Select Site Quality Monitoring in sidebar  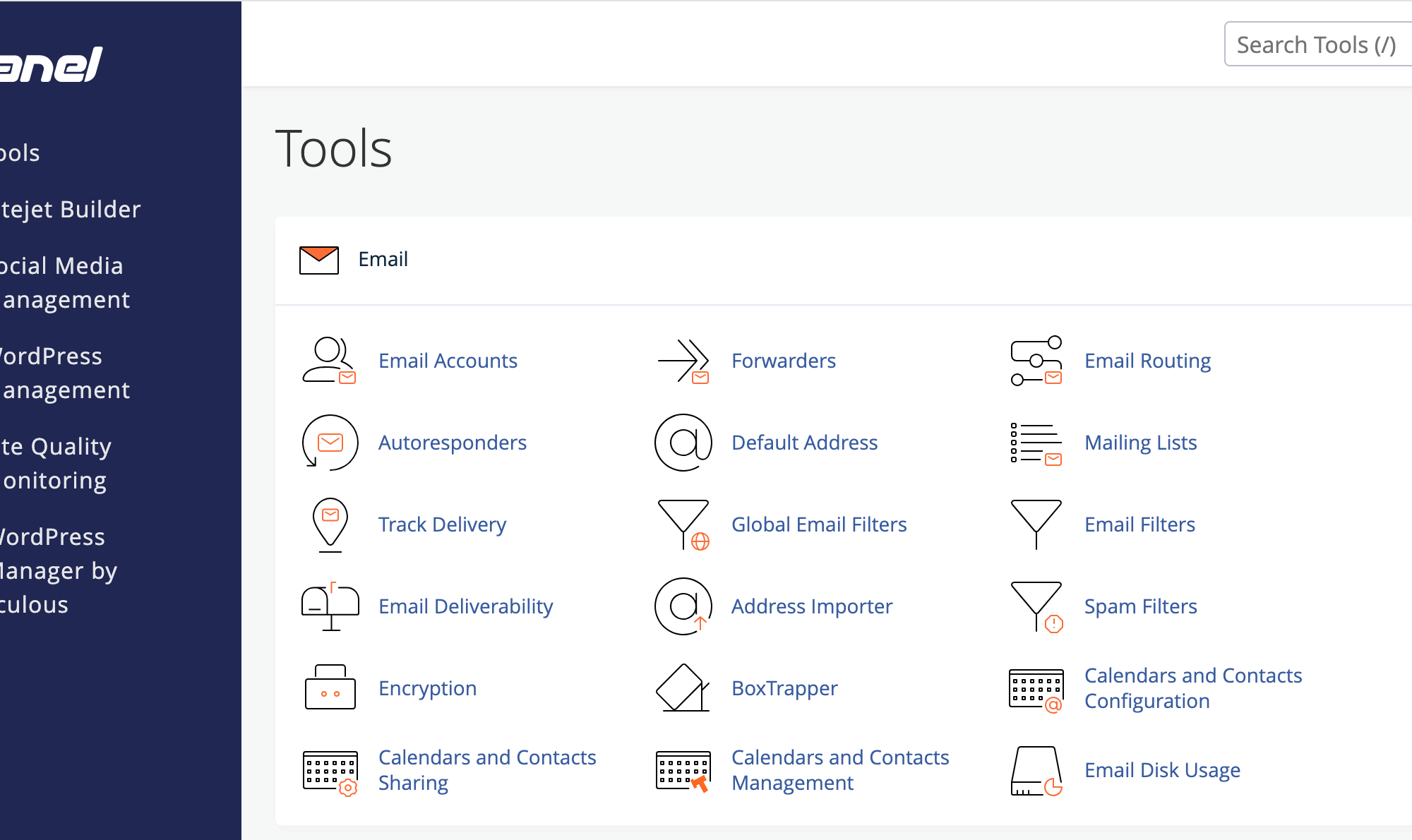coord(56,463)
